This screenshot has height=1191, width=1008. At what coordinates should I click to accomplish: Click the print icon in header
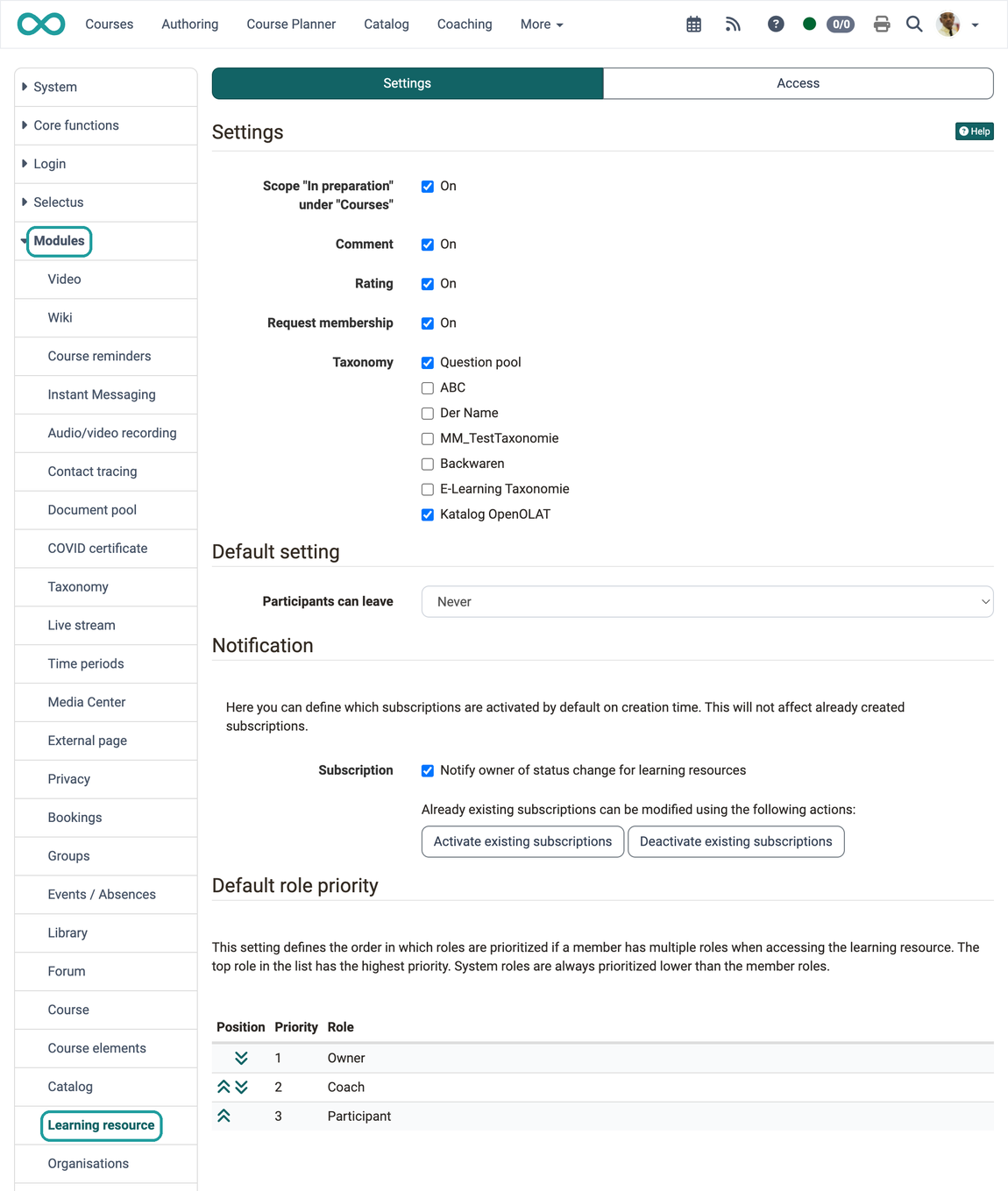(882, 25)
